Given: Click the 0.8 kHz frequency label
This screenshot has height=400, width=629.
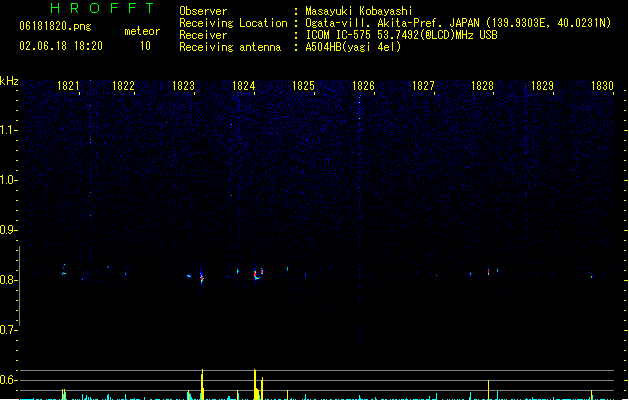Looking at the screenshot, I should pyautogui.click(x=8, y=280).
